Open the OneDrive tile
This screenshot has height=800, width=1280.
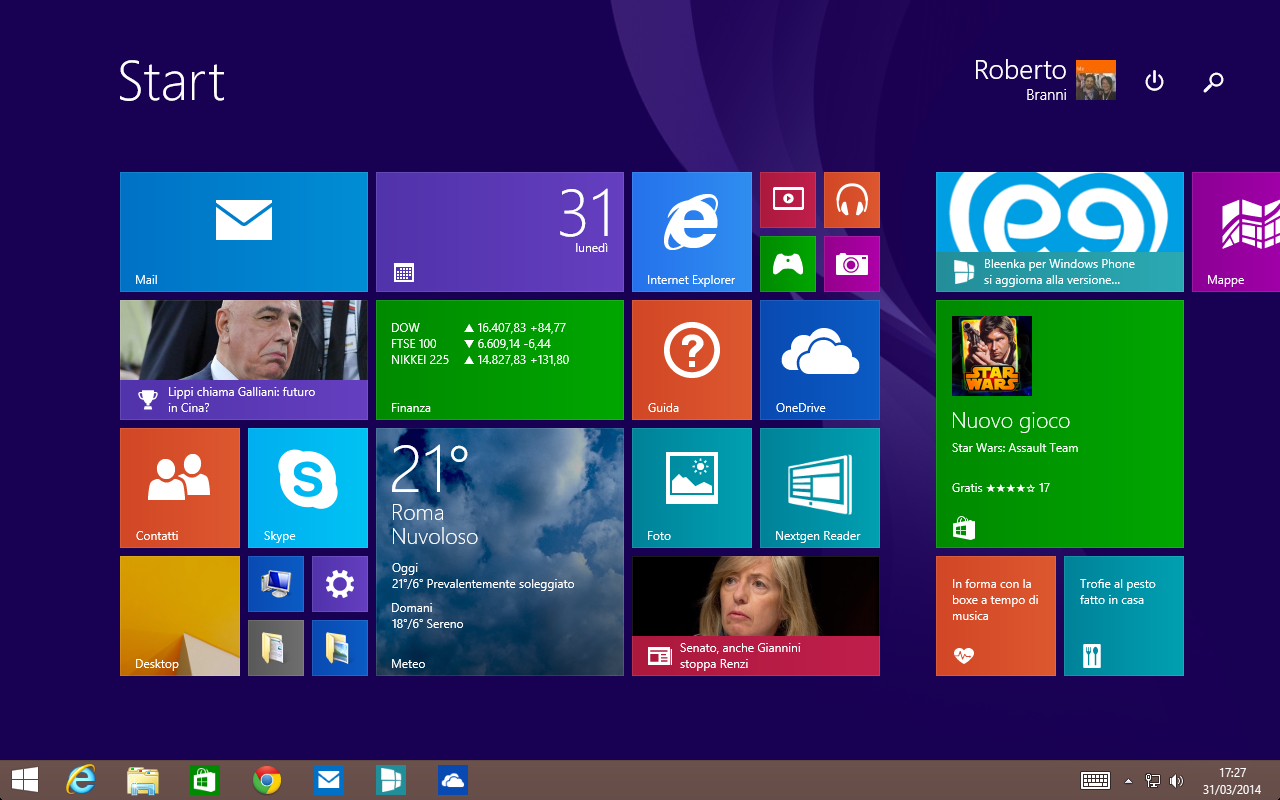820,360
